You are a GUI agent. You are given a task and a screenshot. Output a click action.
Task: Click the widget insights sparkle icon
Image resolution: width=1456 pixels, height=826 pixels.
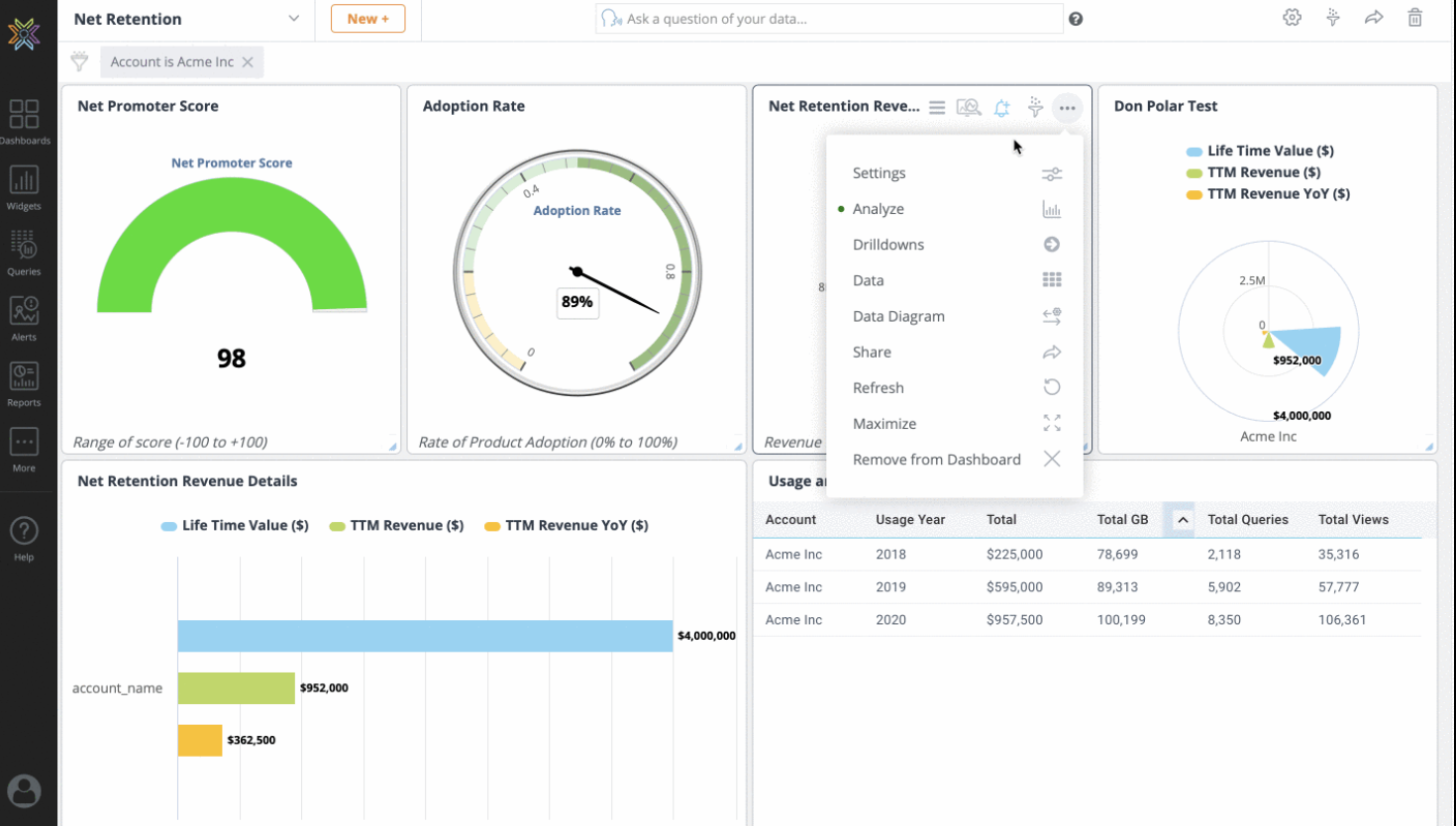[1035, 107]
